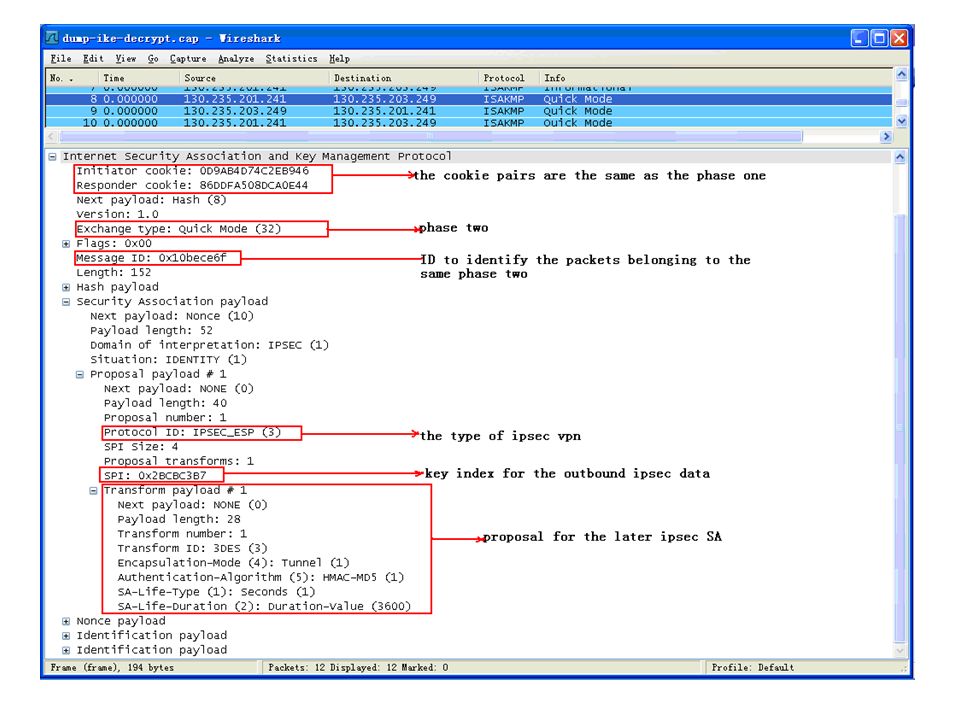Expand the Flags: 0x00 node
This screenshot has height=720, width=960.
(66, 244)
